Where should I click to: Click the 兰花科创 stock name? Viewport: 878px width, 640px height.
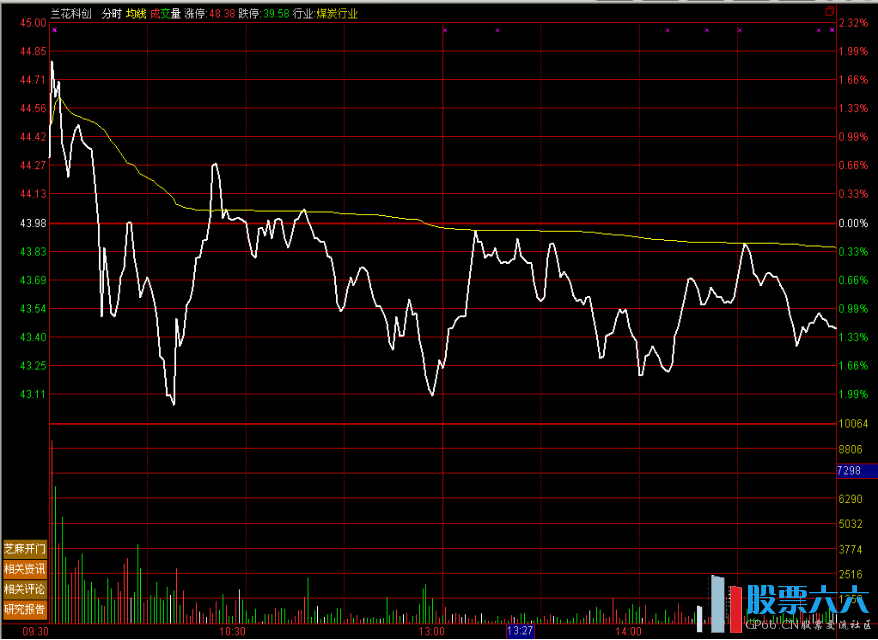tap(71, 14)
